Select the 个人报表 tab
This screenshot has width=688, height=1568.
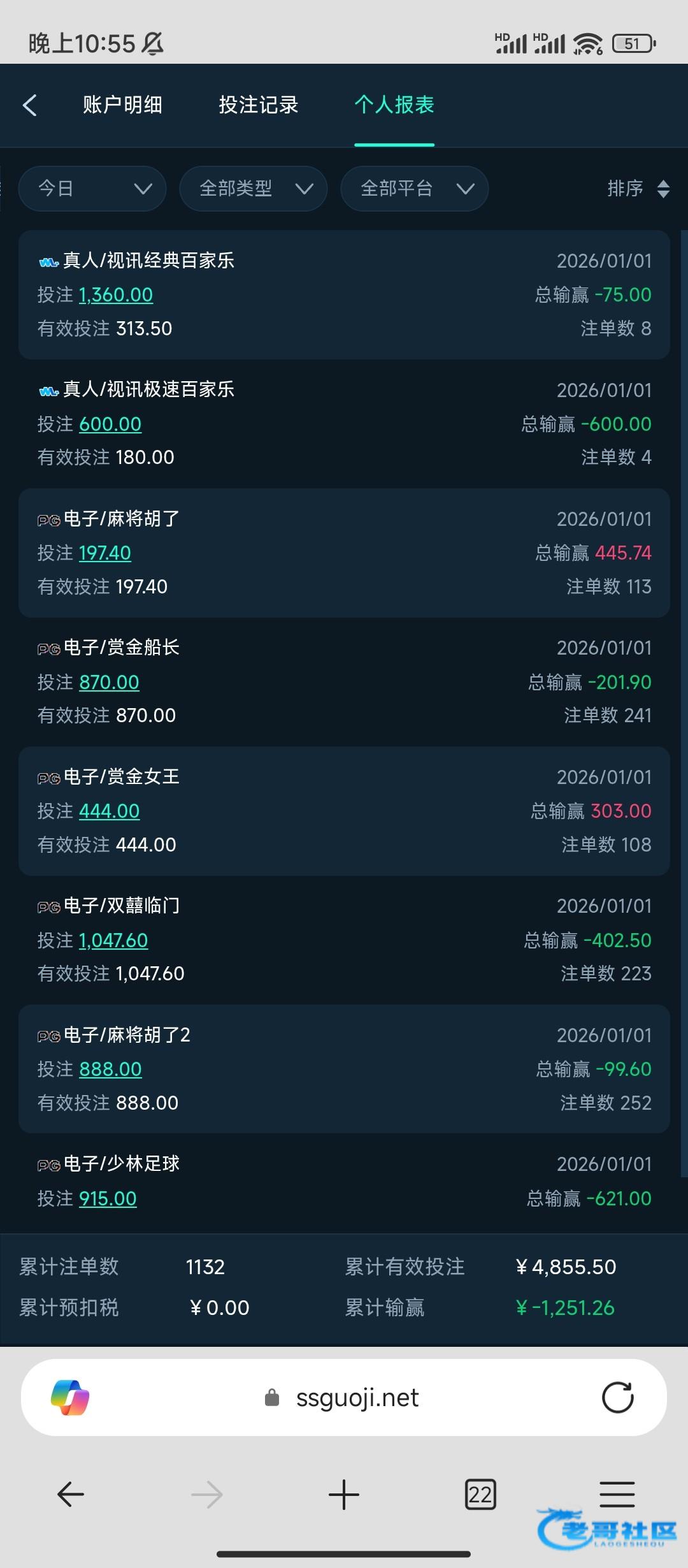394,105
